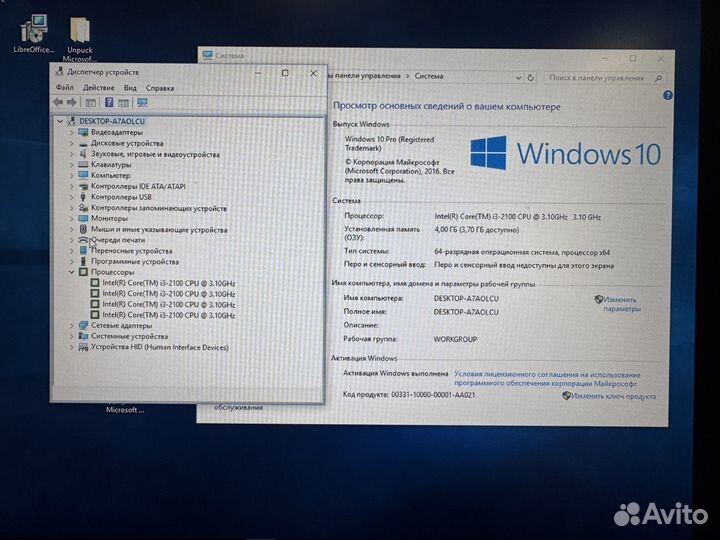
Task: Open the address bar dropdown arrow in System window
Action: point(518,78)
